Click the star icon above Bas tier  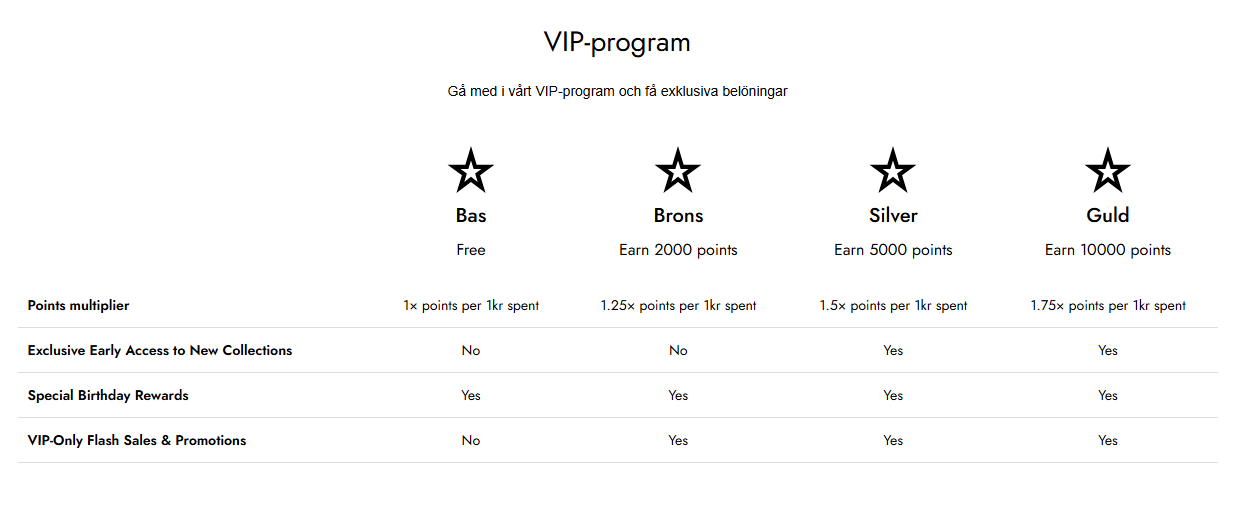[x=471, y=170]
